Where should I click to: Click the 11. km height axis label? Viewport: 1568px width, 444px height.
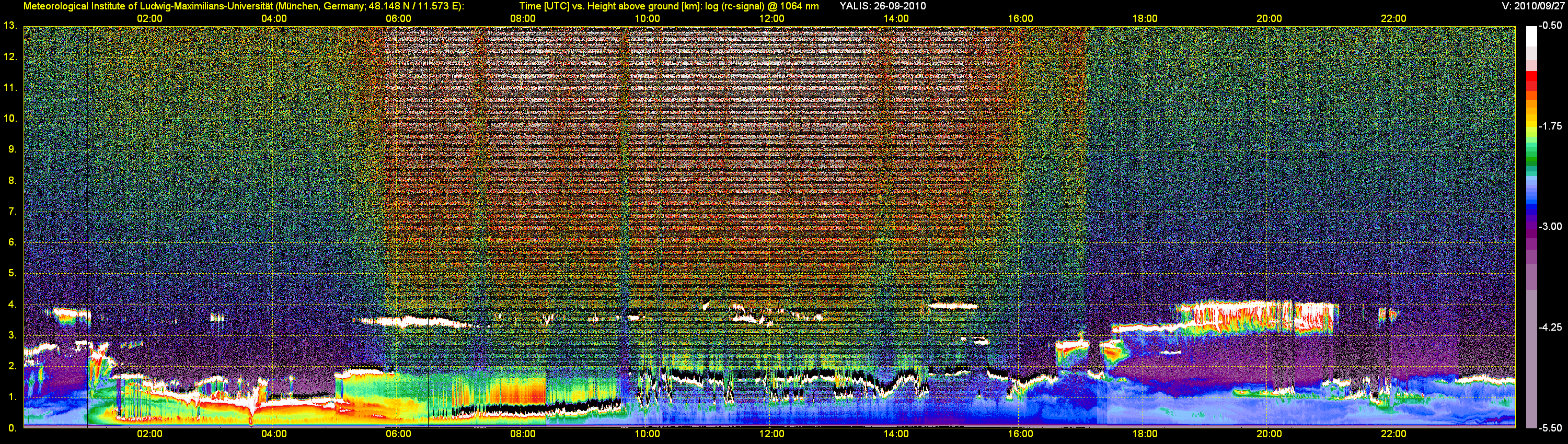10,88
